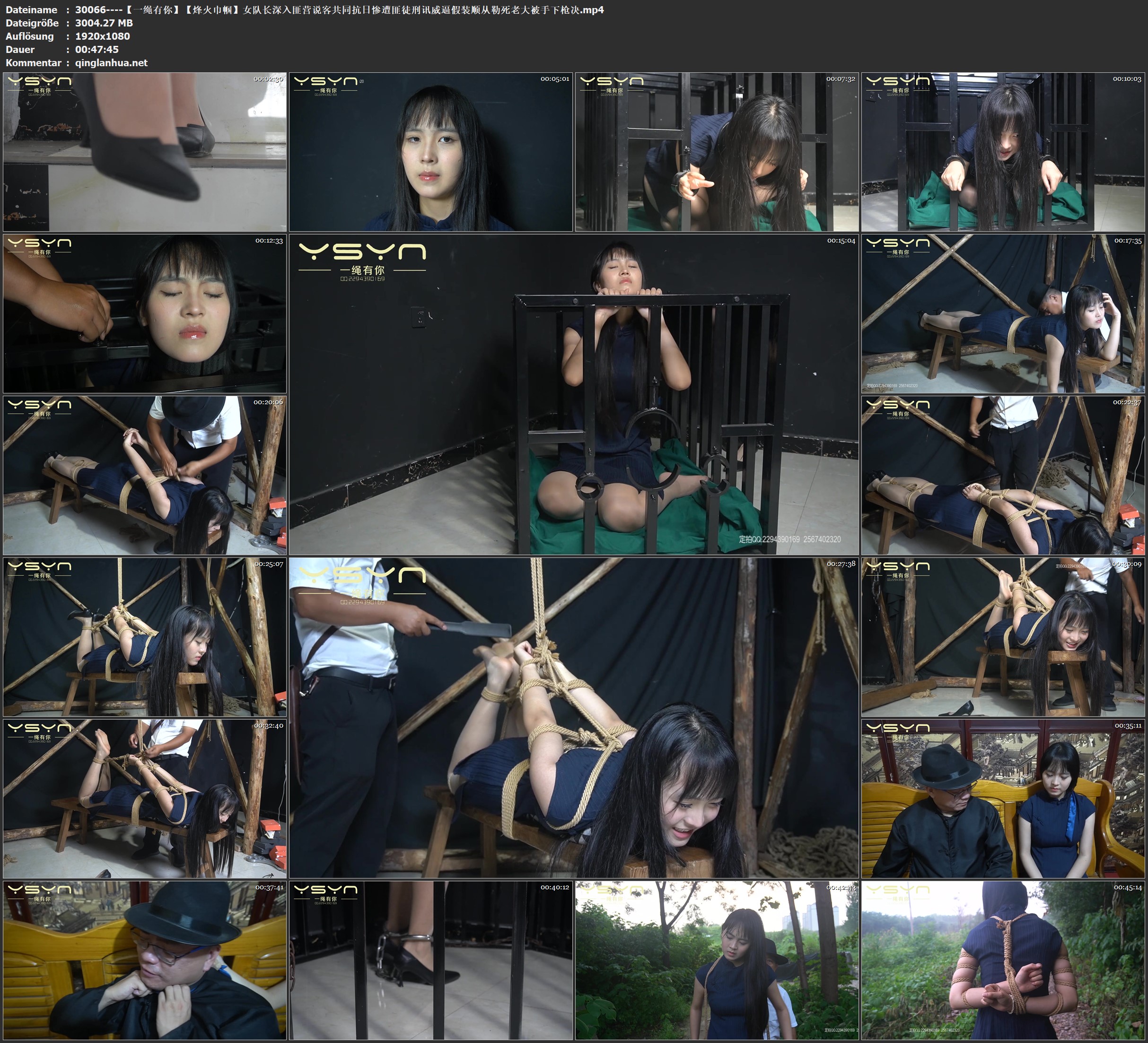
Task: Open the thumbnail at 00:02:30
Action: click(145, 151)
